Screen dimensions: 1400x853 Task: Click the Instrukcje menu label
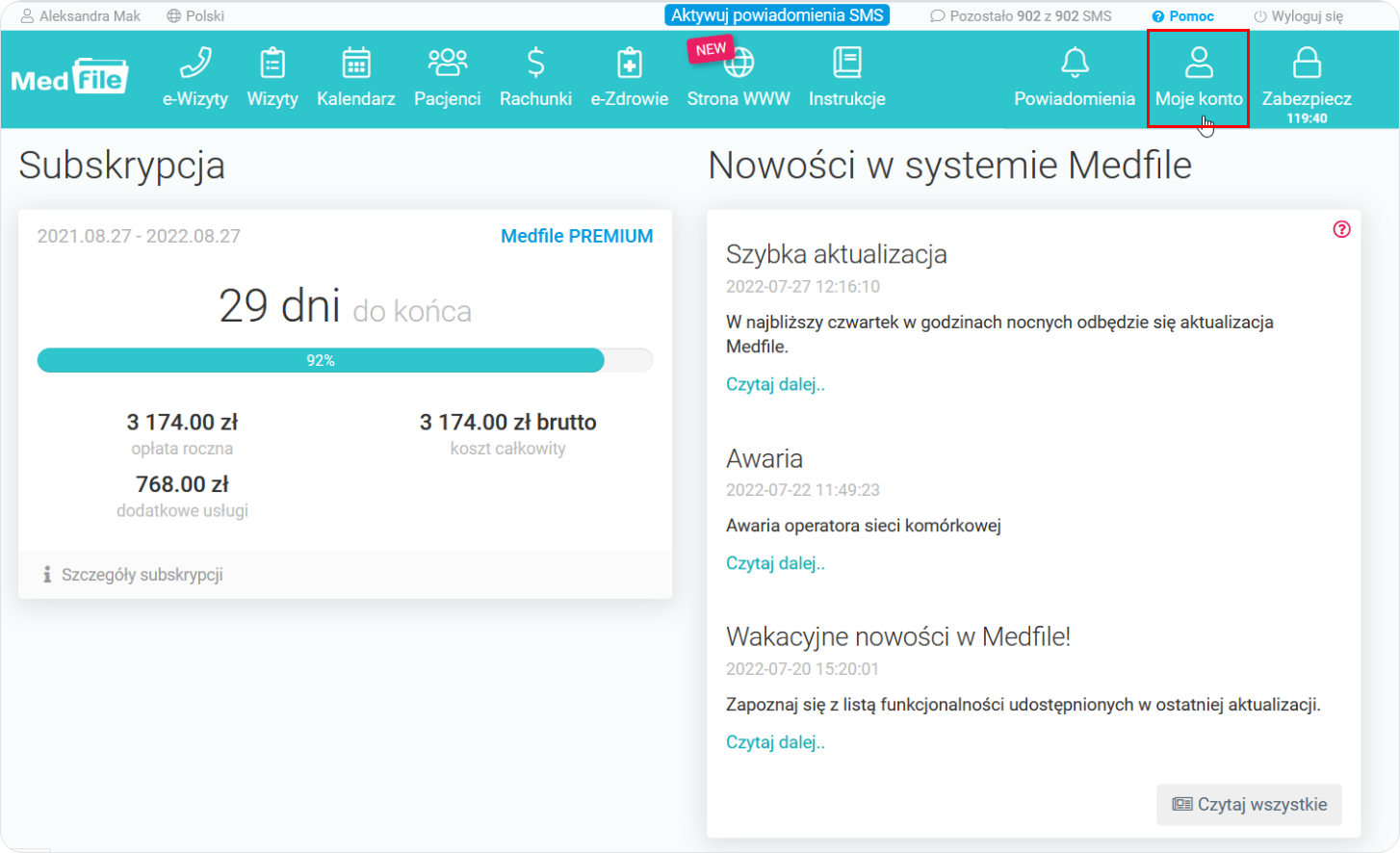(x=847, y=99)
